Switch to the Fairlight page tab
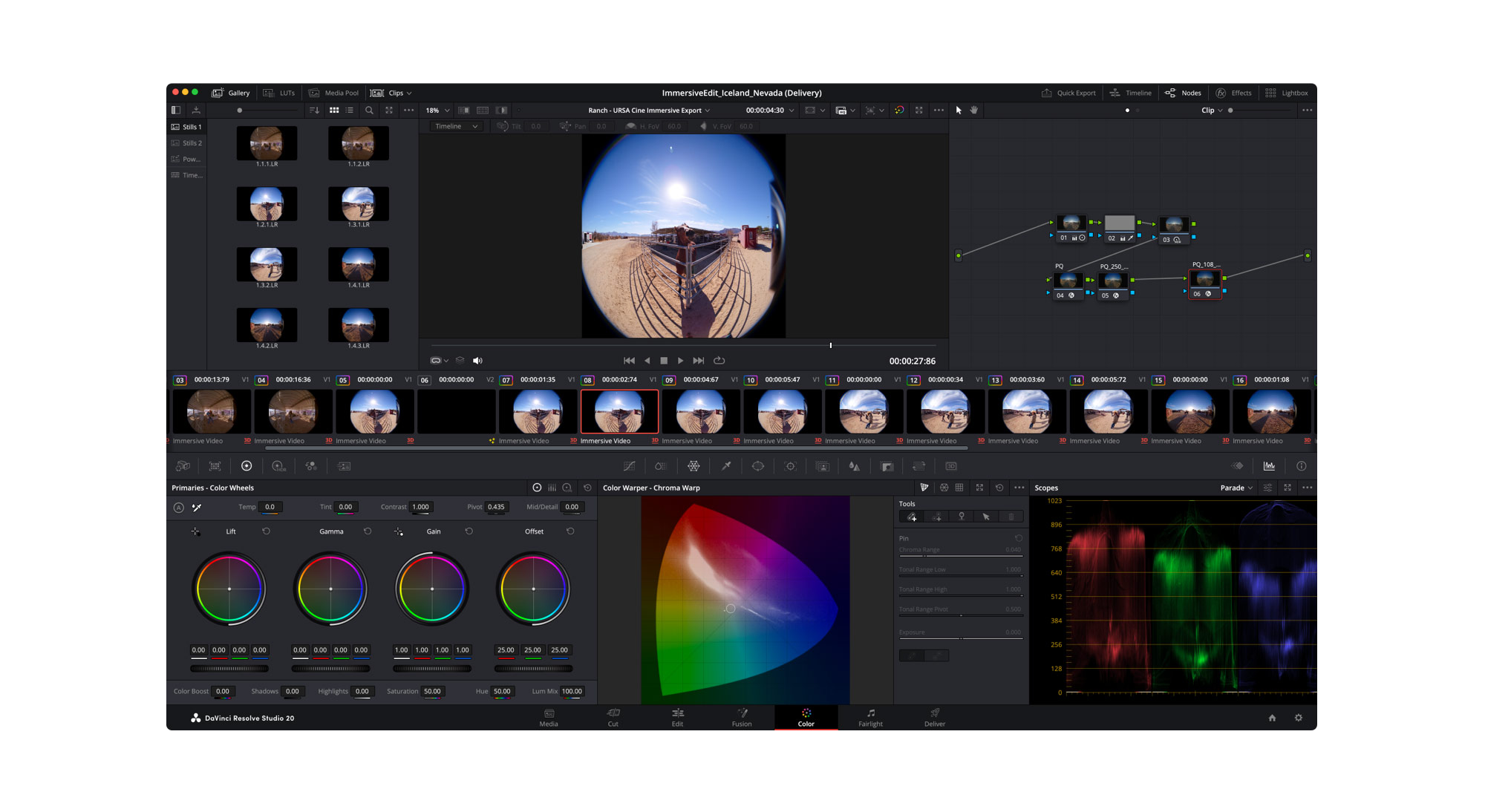This screenshot has width=1485, height=812. pyautogui.click(x=870, y=717)
